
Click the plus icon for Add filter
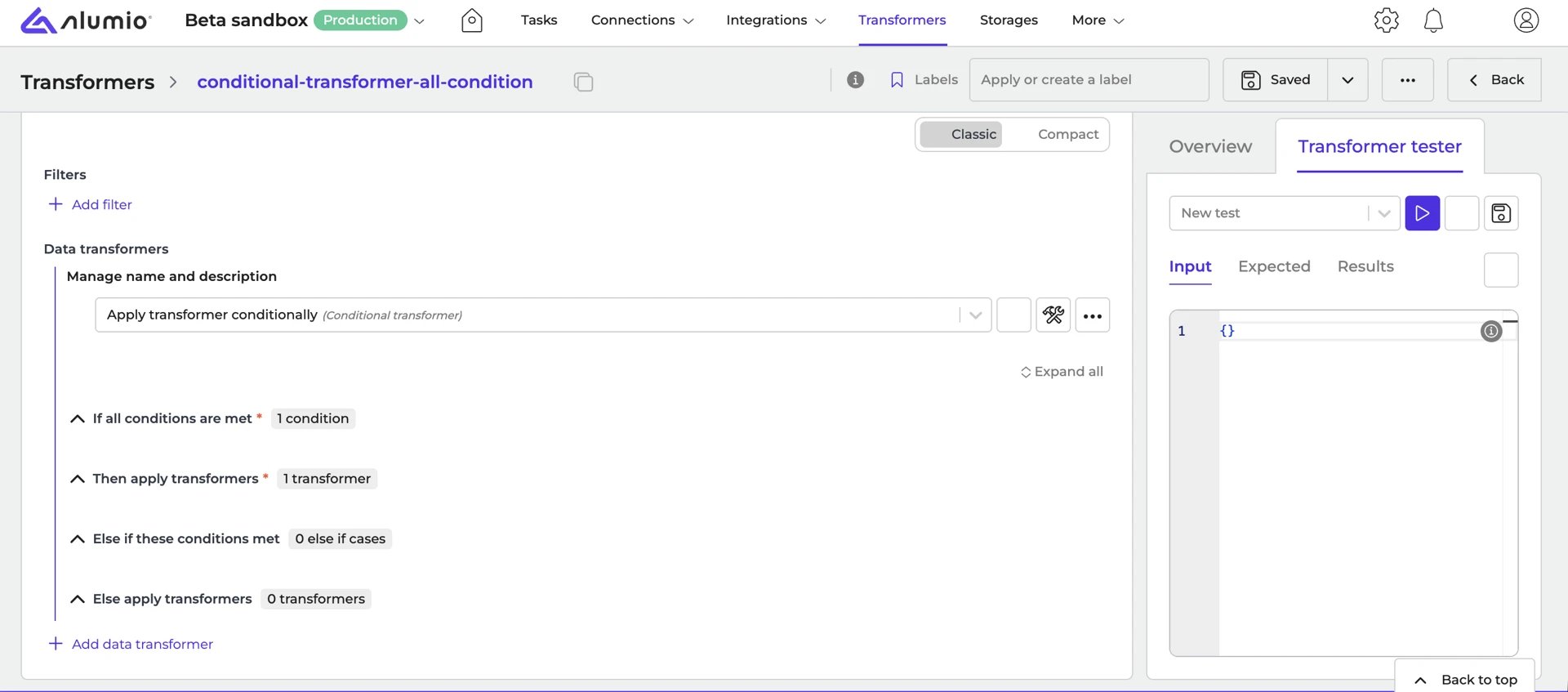point(56,204)
